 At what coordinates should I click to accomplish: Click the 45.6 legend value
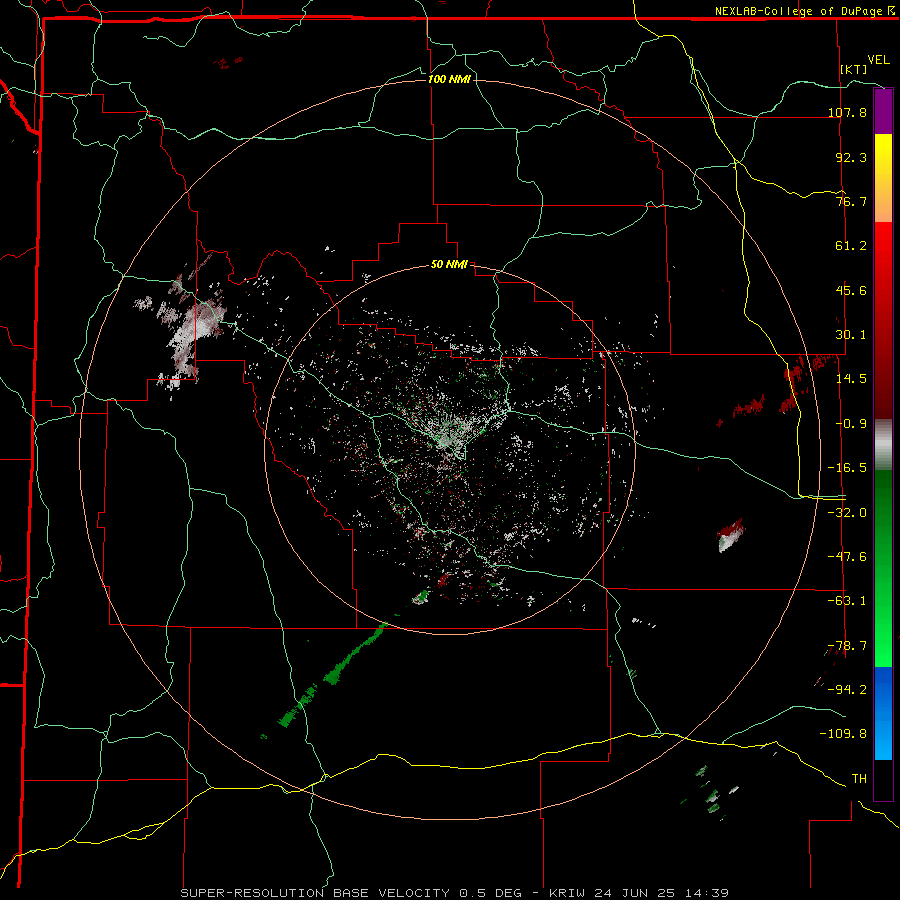pyautogui.click(x=851, y=290)
